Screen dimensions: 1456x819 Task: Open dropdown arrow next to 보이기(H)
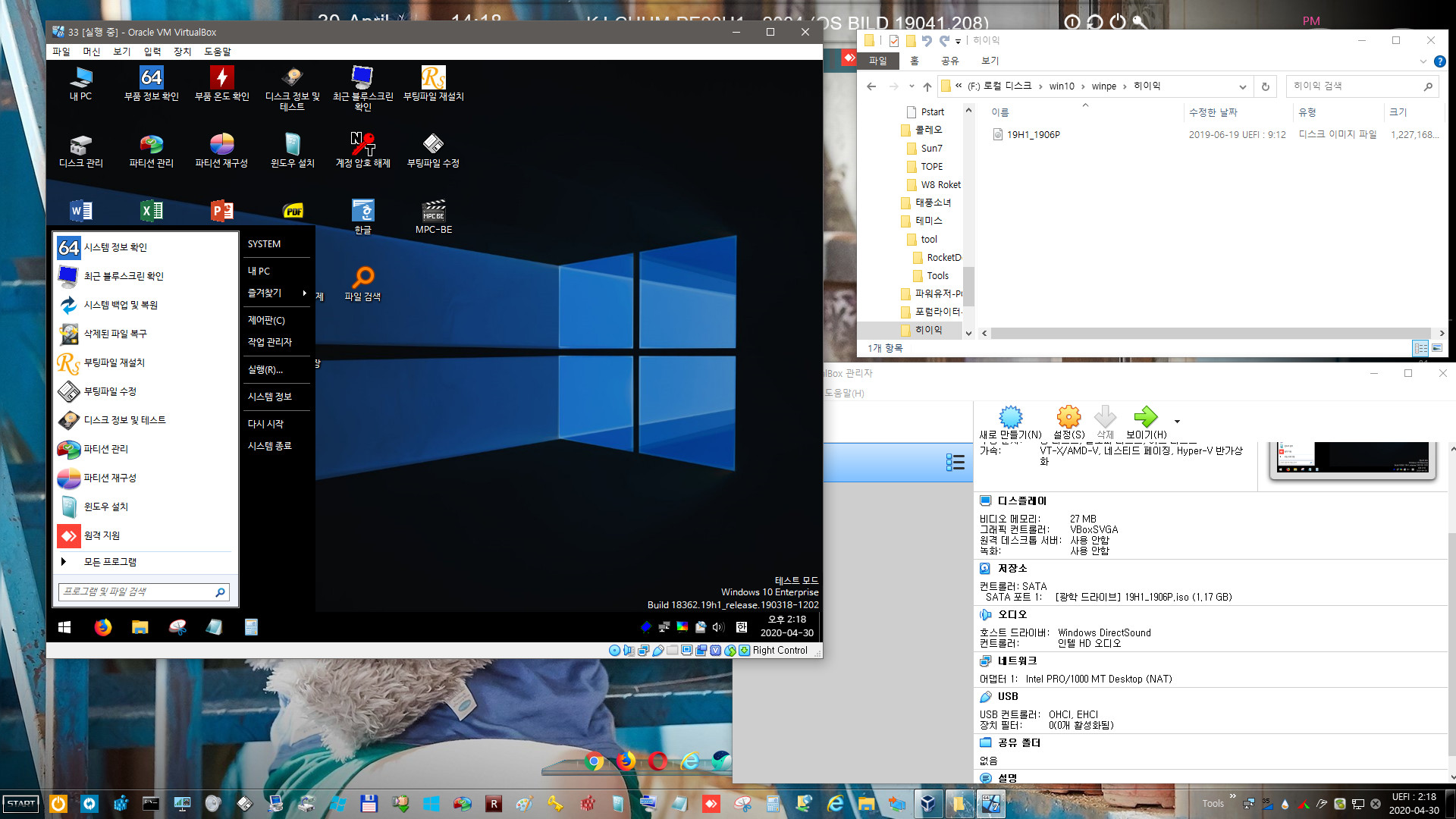pos(1177,422)
